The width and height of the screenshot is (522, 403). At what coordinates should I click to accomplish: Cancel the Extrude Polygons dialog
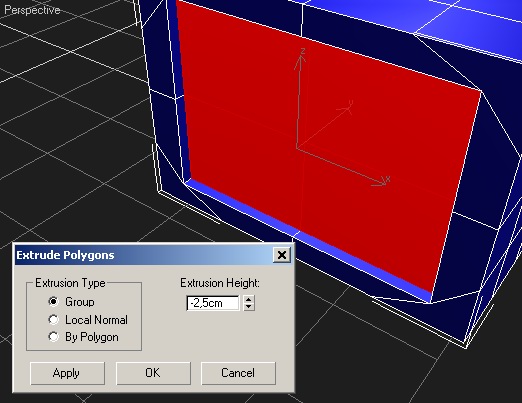pyautogui.click(x=238, y=373)
